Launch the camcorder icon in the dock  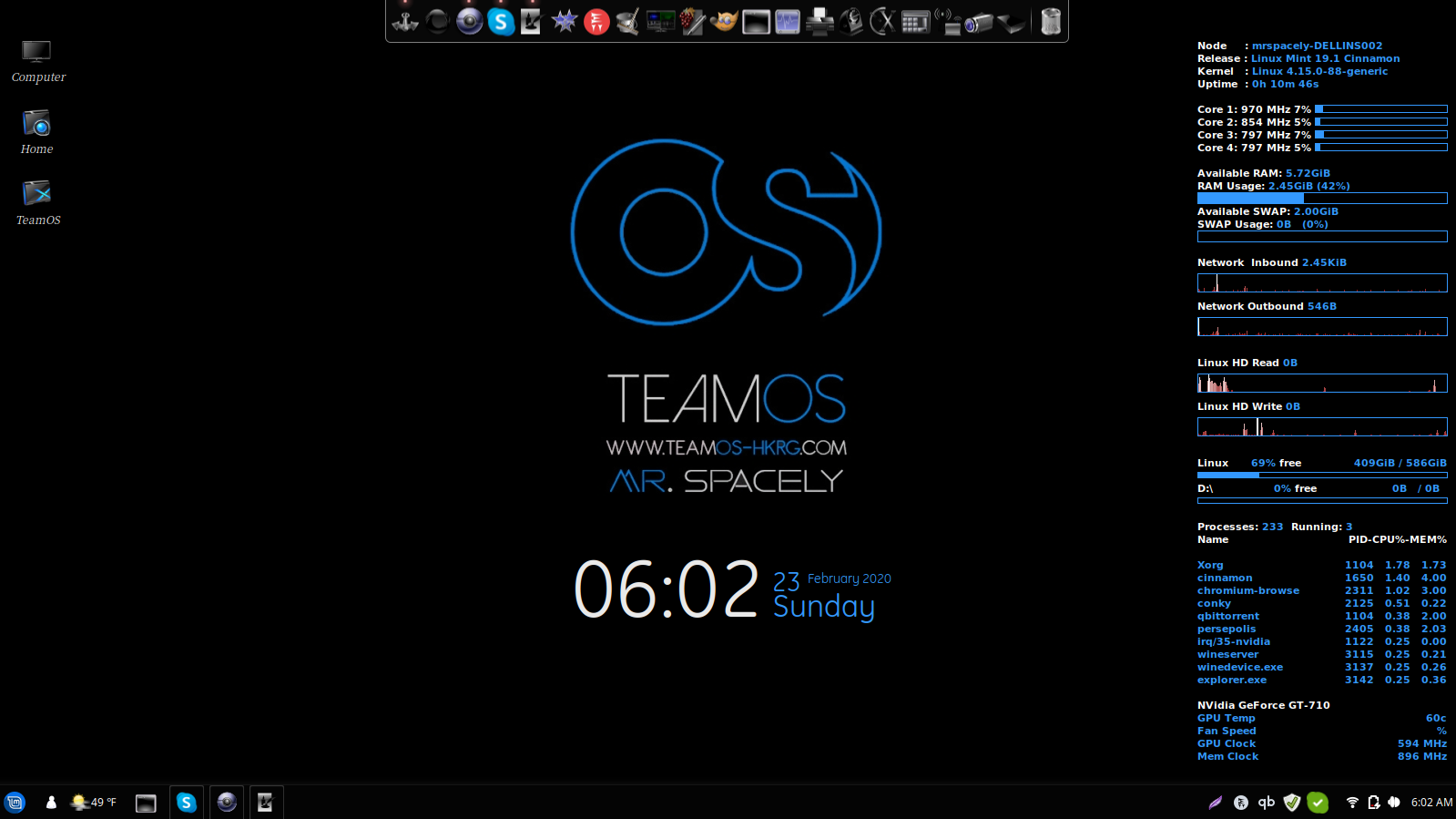coord(979,21)
